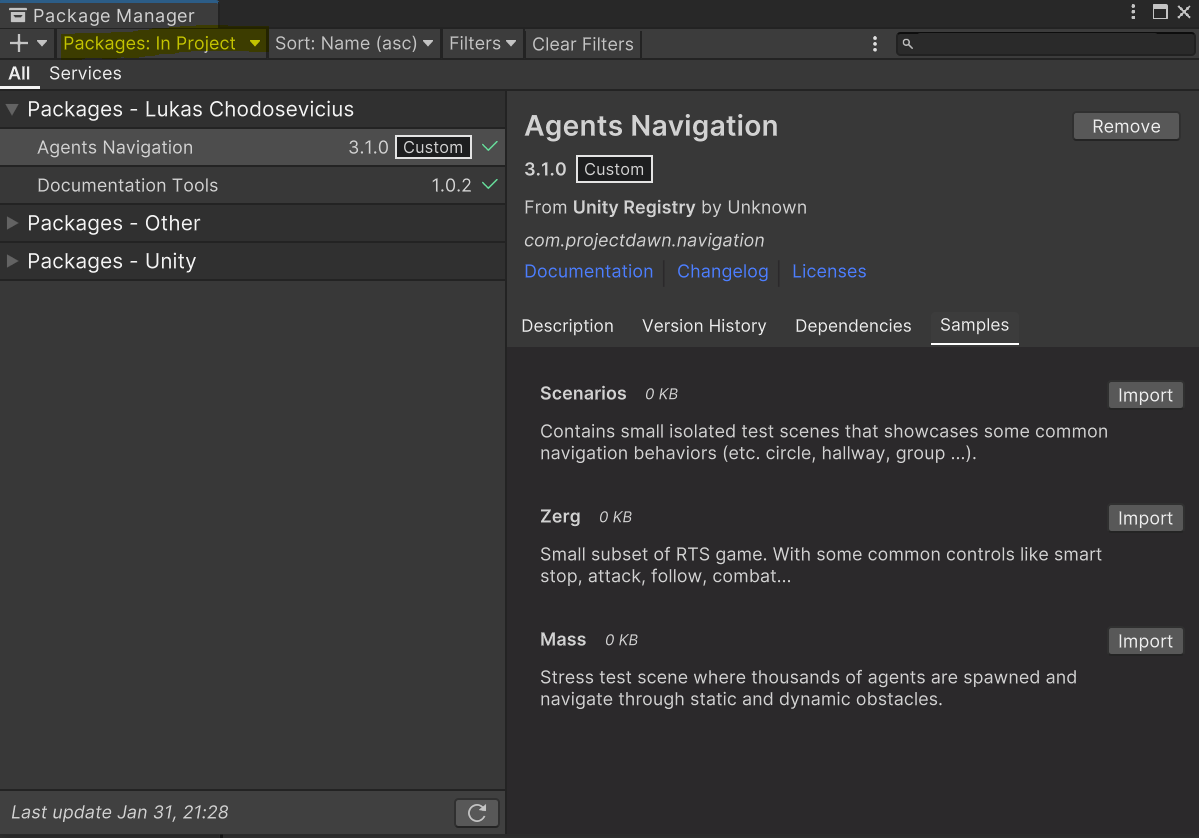Screen dimensions: 1199x838
Task: Open the Changelog link
Action: coord(722,271)
